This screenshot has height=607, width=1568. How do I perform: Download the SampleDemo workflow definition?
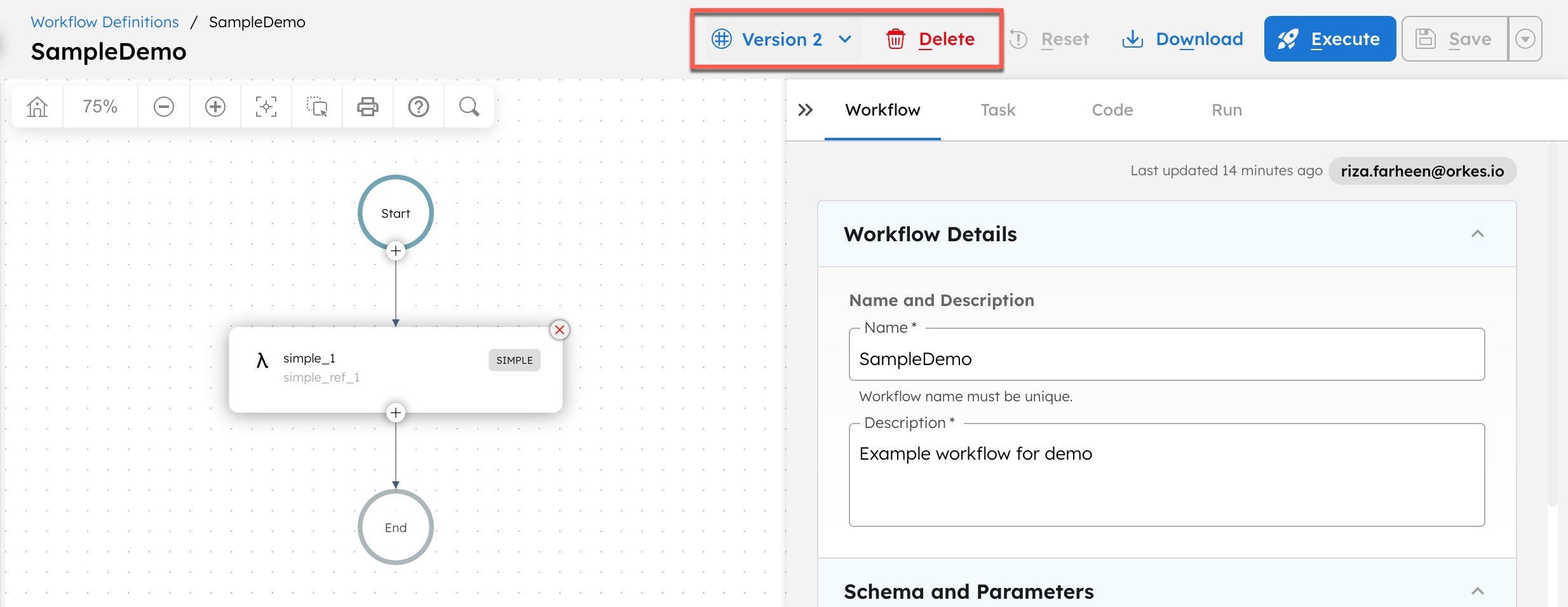1182,39
